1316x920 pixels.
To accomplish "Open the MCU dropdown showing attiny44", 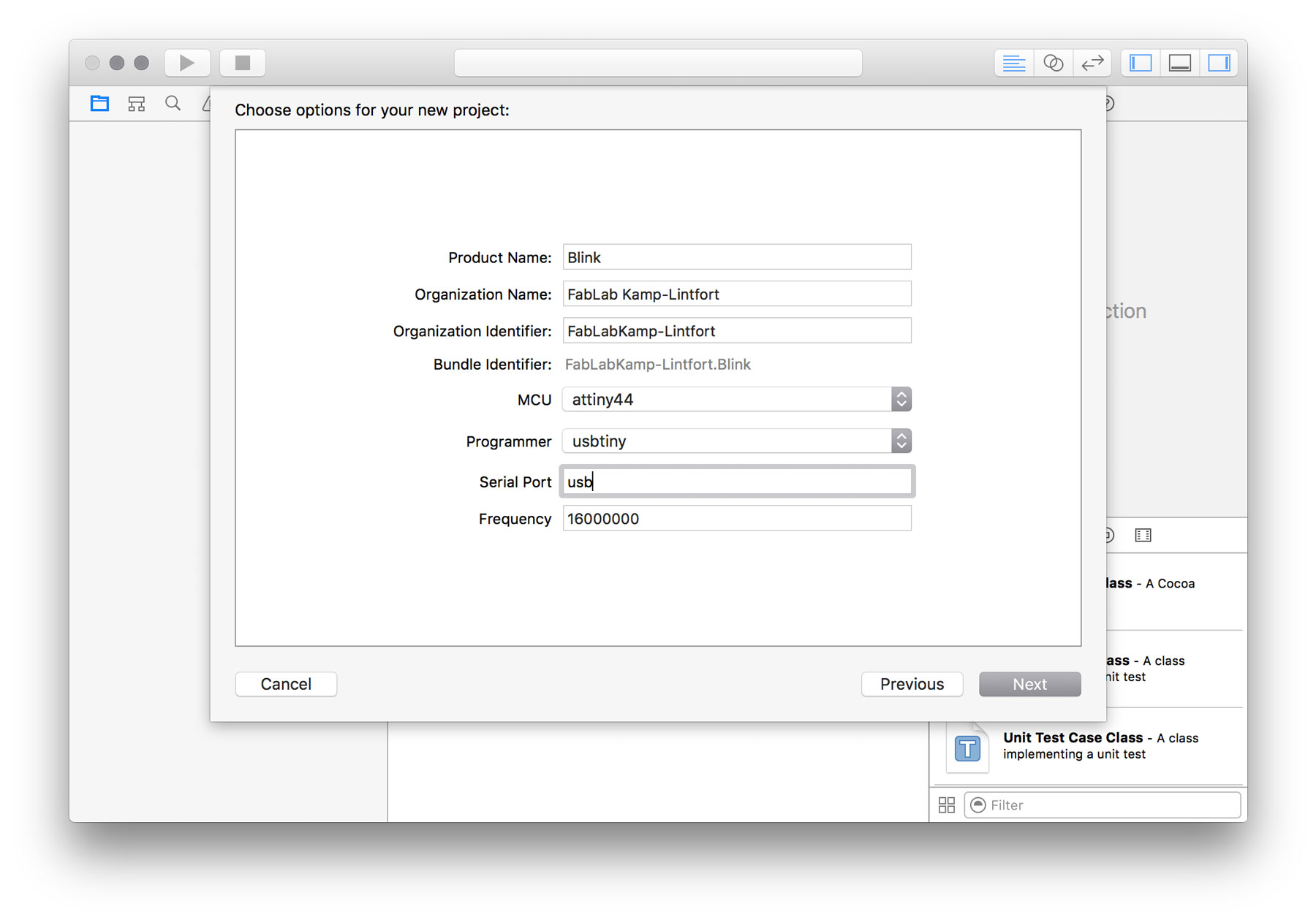I will [x=737, y=400].
